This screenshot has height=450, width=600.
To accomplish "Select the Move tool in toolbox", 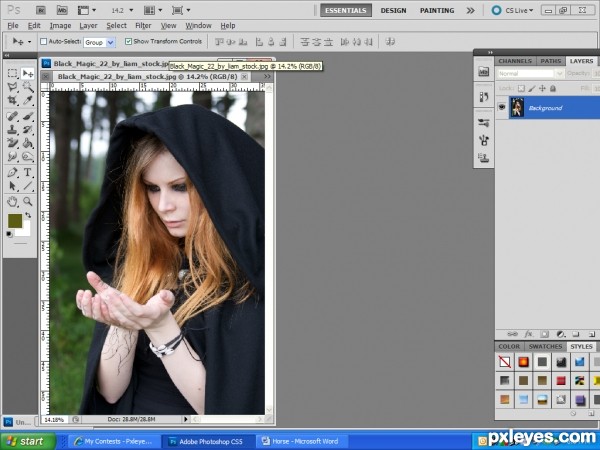I will 28,73.
